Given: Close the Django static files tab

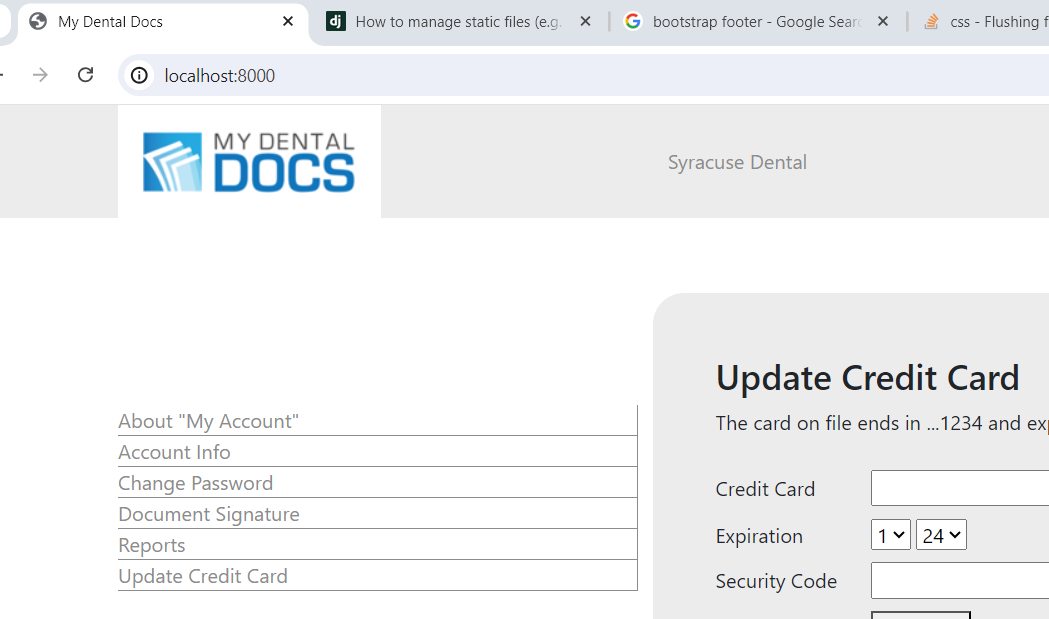Looking at the screenshot, I should [x=586, y=21].
